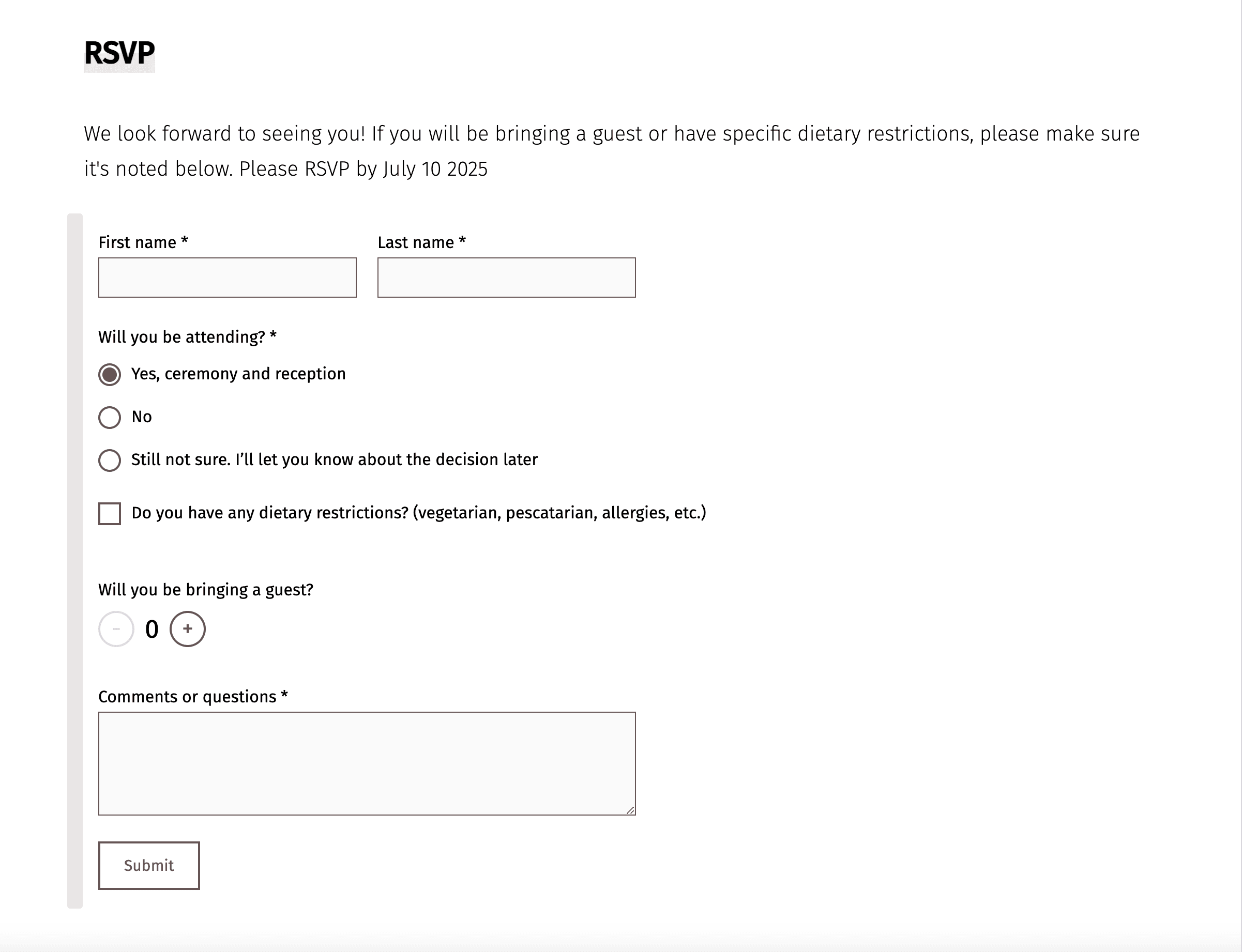Click the "Comments or questions *" label
Screen dimensions: 1242x952
click(x=193, y=697)
